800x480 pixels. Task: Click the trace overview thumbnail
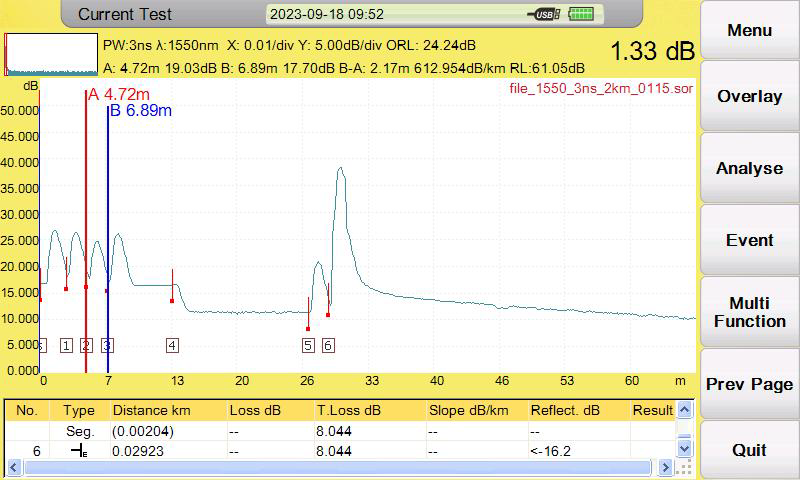pos(51,55)
